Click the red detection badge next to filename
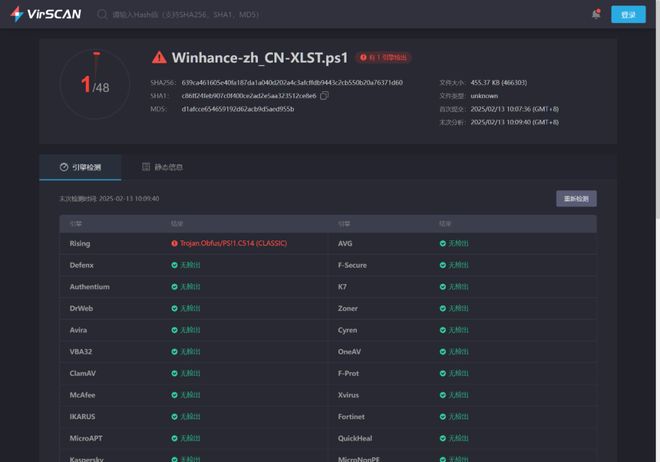Viewport: 660px width, 462px height. [x=384, y=58]
